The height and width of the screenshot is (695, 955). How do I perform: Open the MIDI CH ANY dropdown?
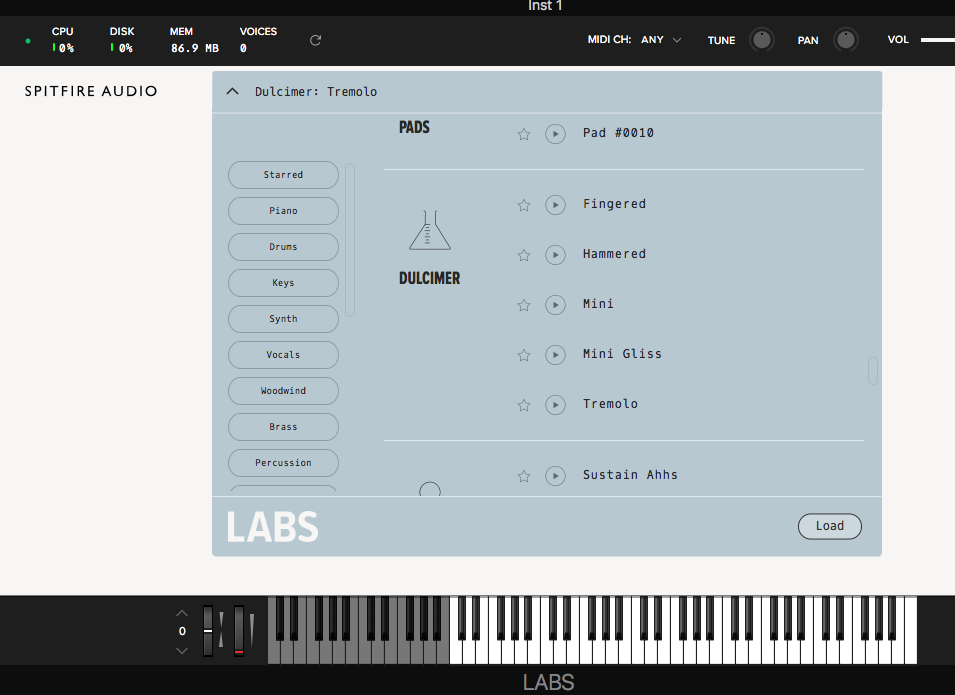click(x=661, y=40)
